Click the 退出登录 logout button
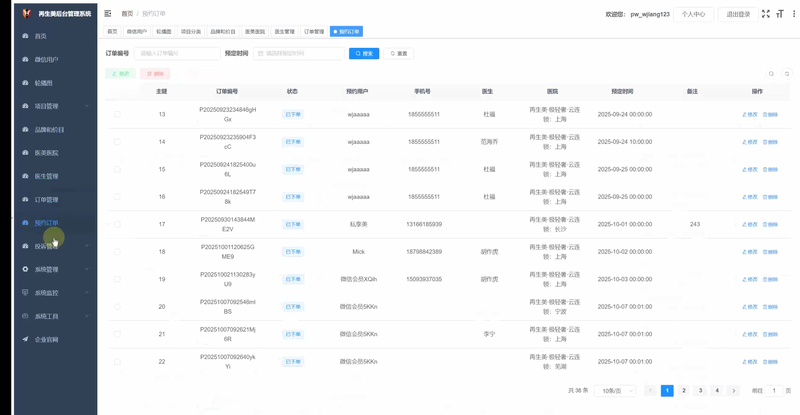 (738, 14)
